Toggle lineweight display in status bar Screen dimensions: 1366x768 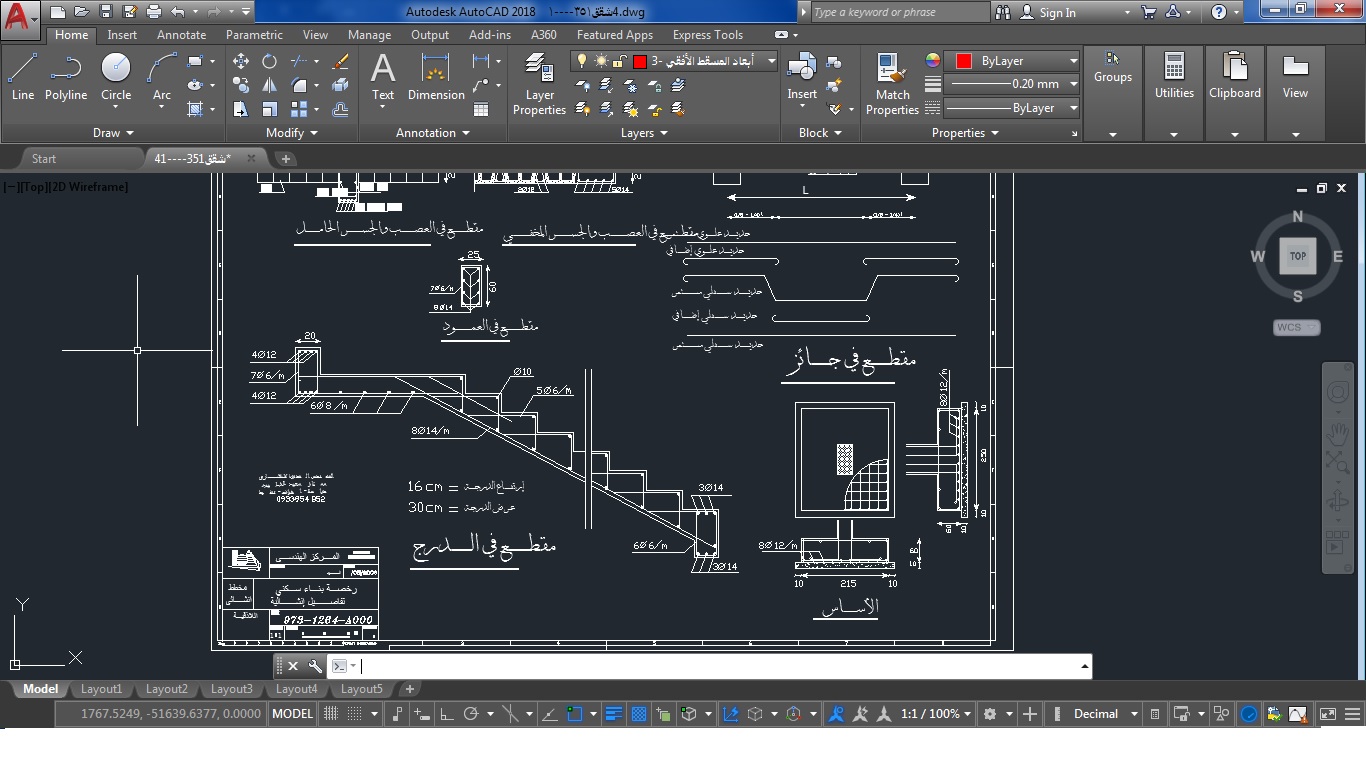614,714
